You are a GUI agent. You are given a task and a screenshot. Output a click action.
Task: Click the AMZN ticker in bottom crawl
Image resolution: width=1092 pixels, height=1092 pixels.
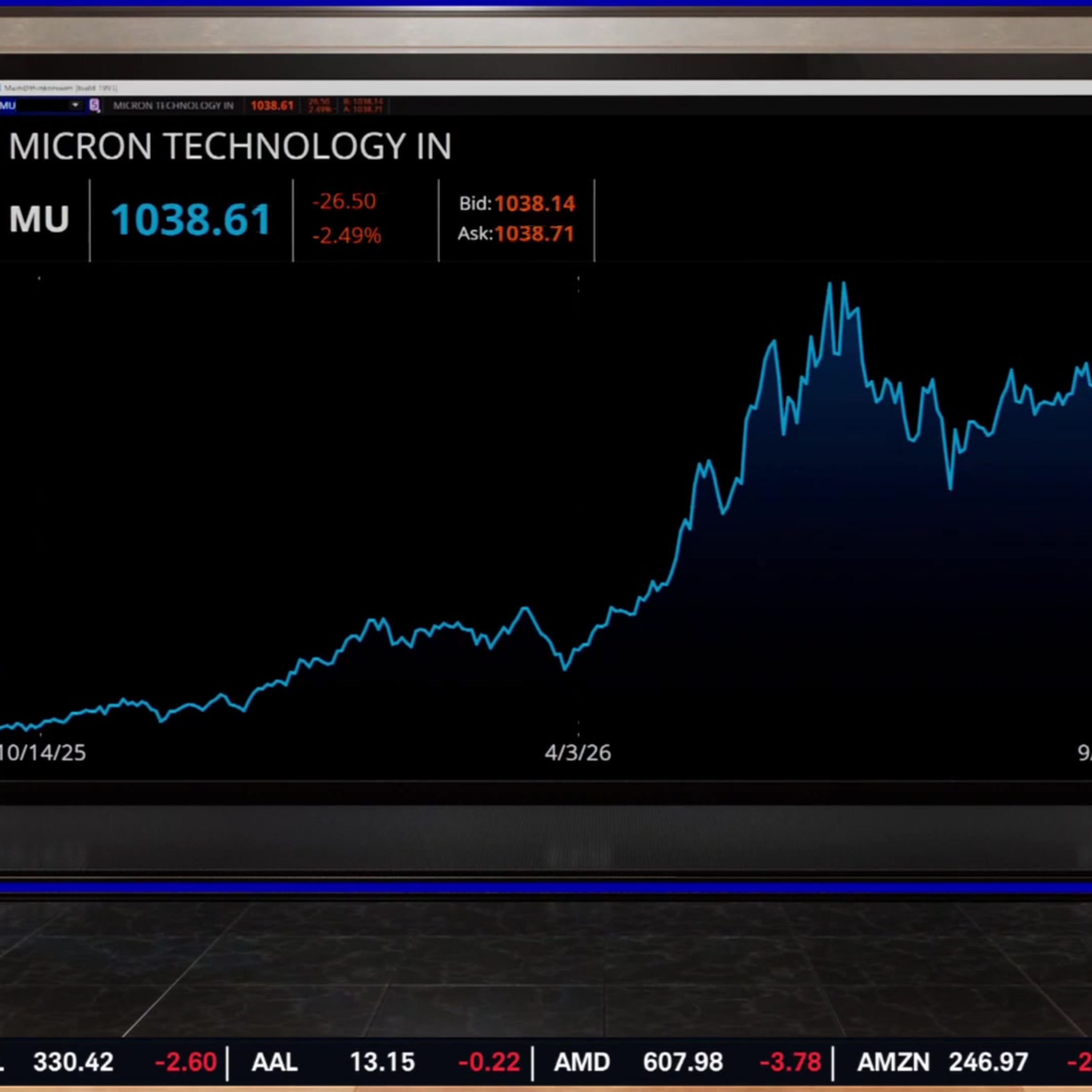click(x=893, y=1062)
